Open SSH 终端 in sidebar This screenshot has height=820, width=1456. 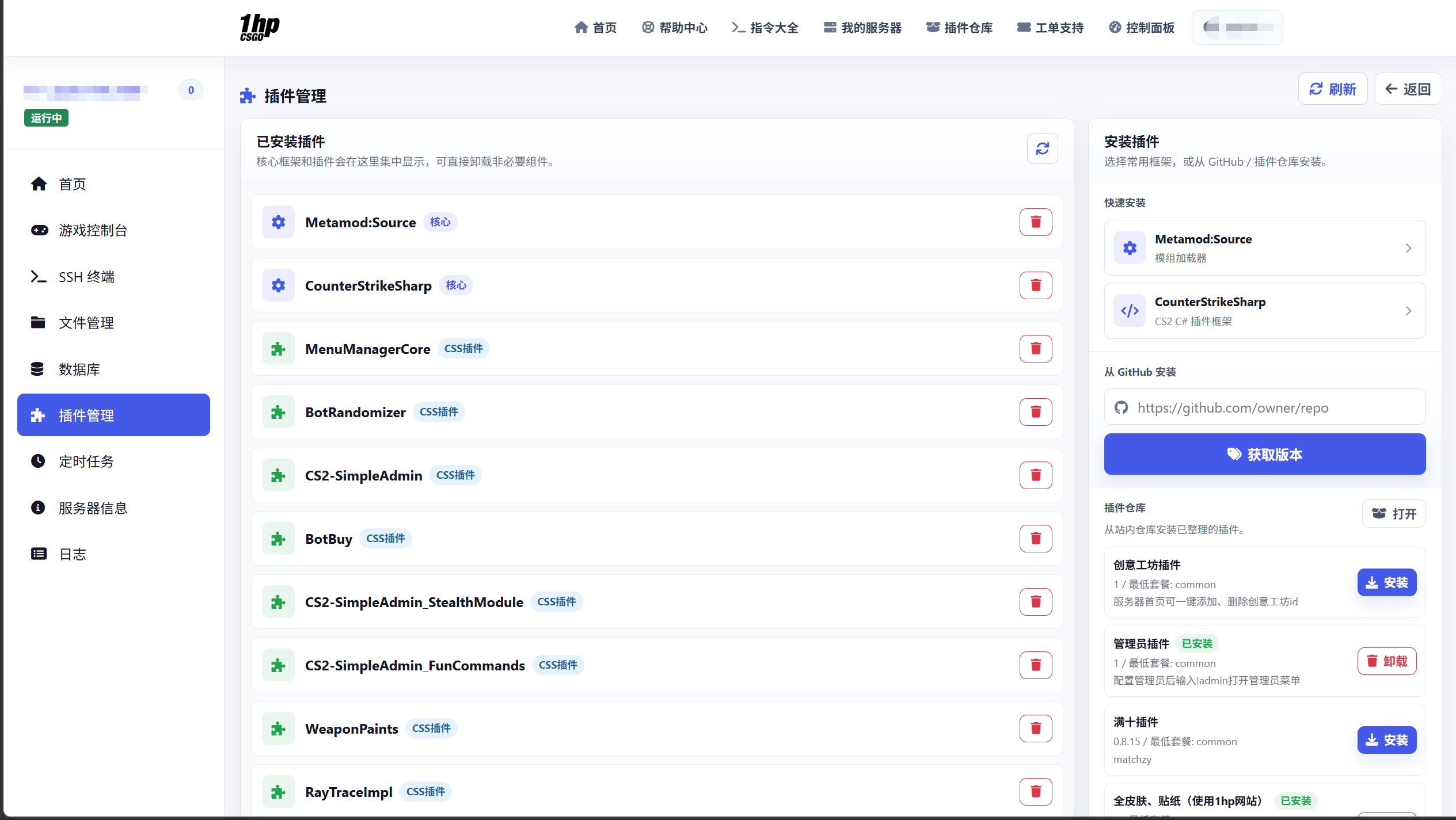click(x=113, y=277)
